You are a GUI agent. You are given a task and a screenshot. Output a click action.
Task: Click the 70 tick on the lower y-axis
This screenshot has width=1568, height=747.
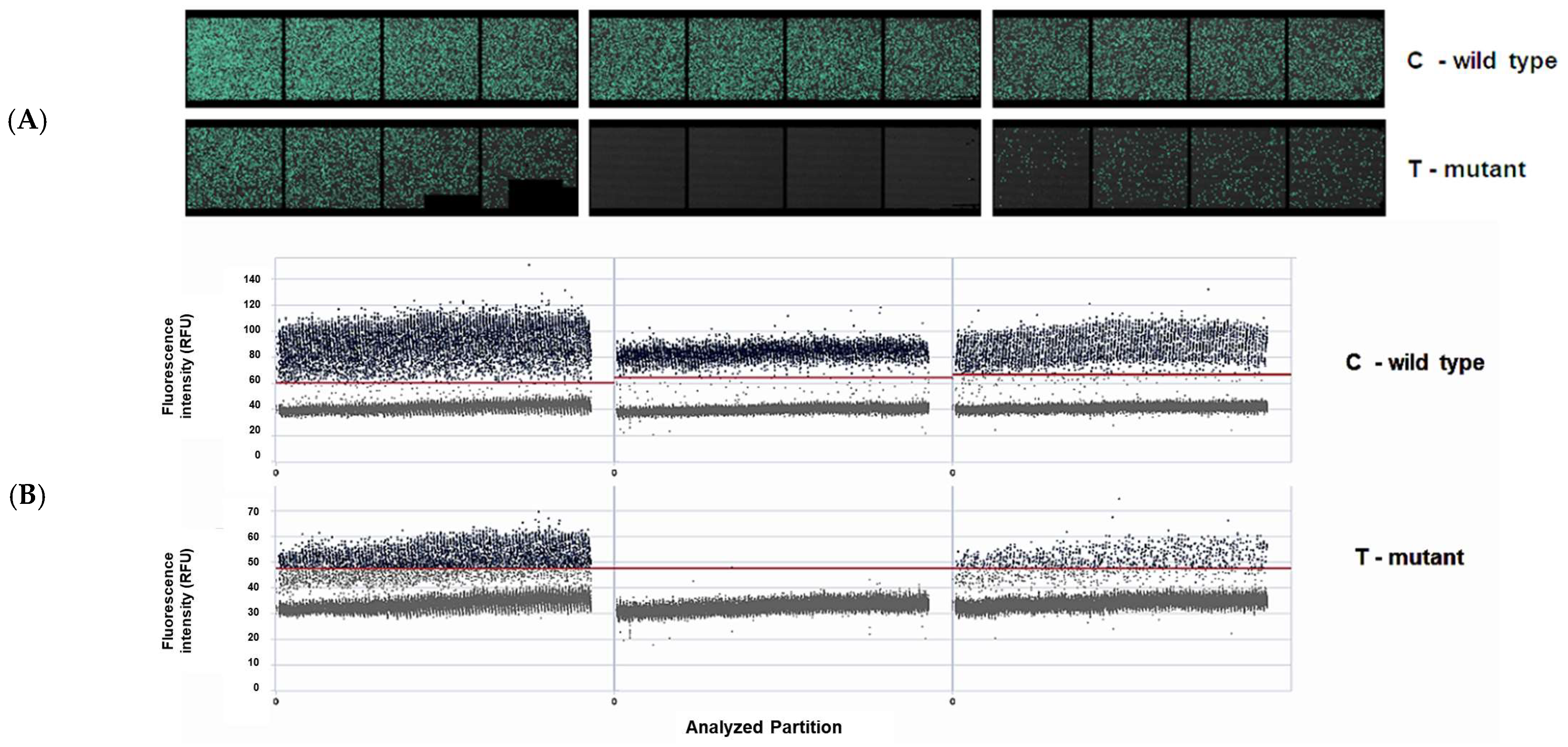(x=253, y=511)
